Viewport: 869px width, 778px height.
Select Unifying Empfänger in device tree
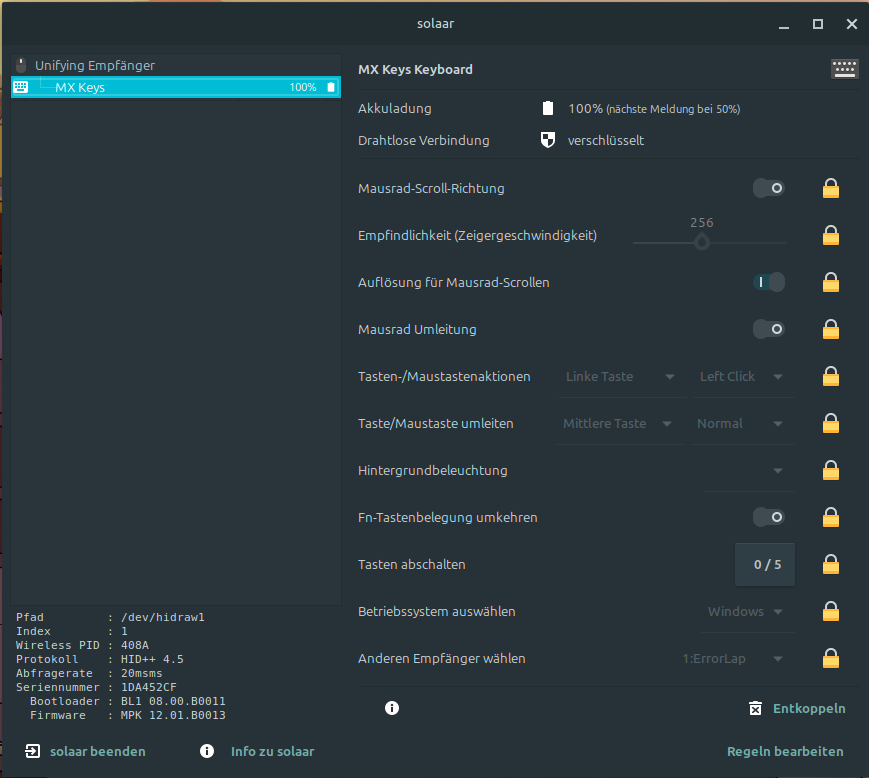[x=176, y=65]
